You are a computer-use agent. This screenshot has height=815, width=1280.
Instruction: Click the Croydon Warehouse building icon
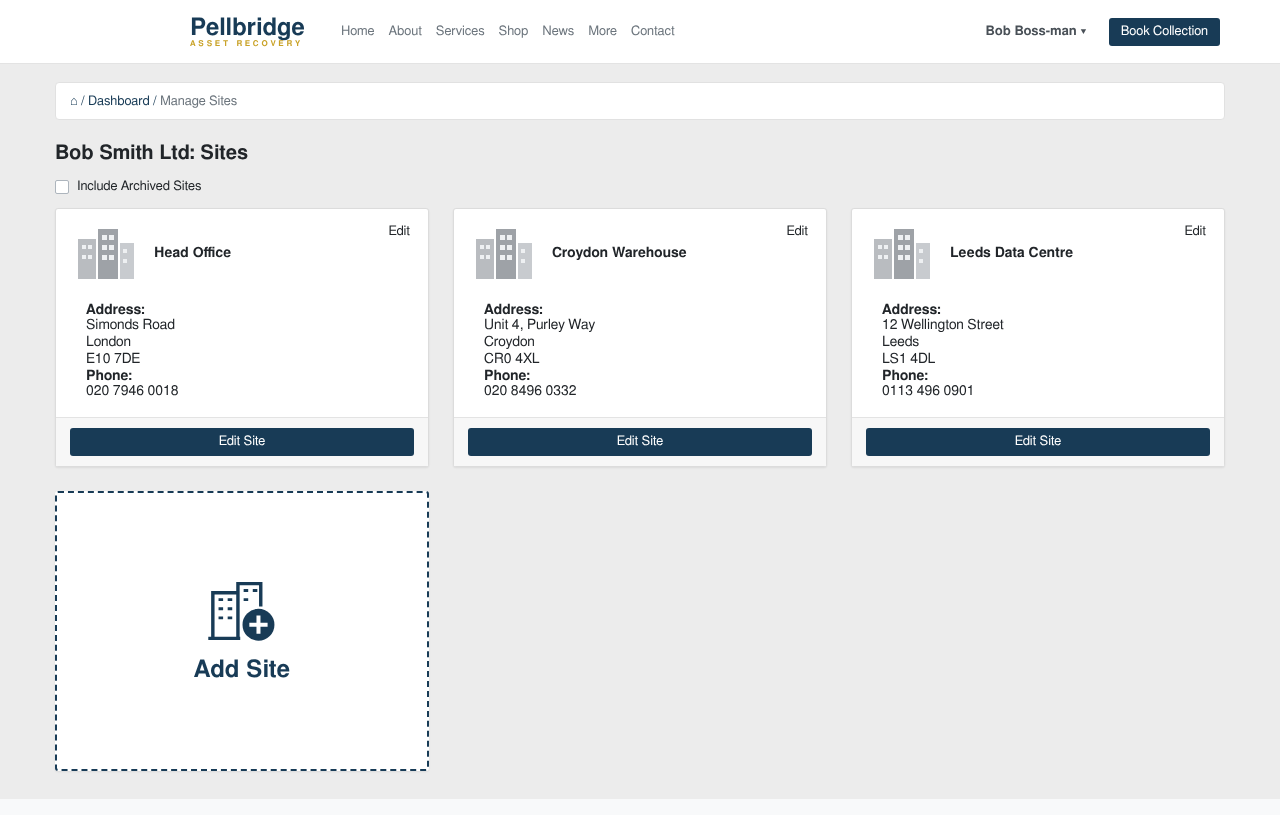(x=504, y=254)
